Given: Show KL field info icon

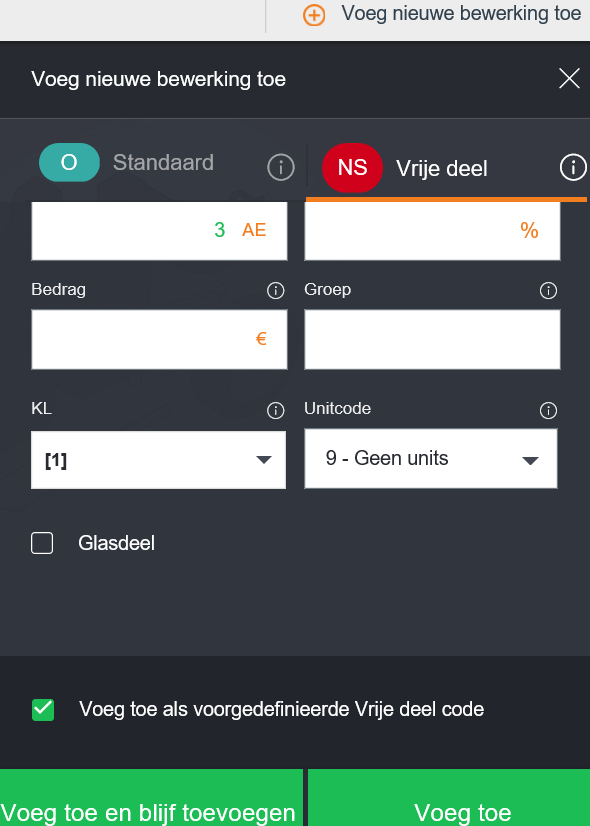Looking at the screenshot, I should [x=276, y=410].
